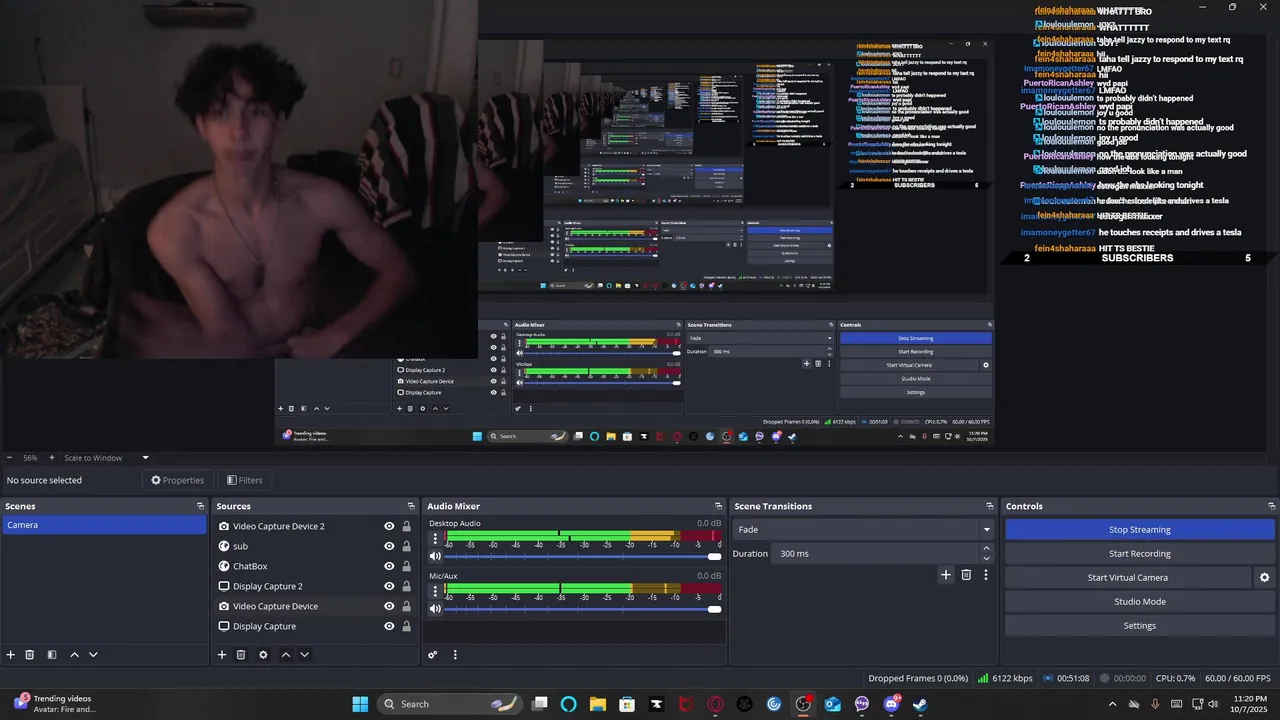The height and width of the screenshot is (720, 1280).
Task: Pop out the Scenes dock using its float icon
Action: [200, 506]
